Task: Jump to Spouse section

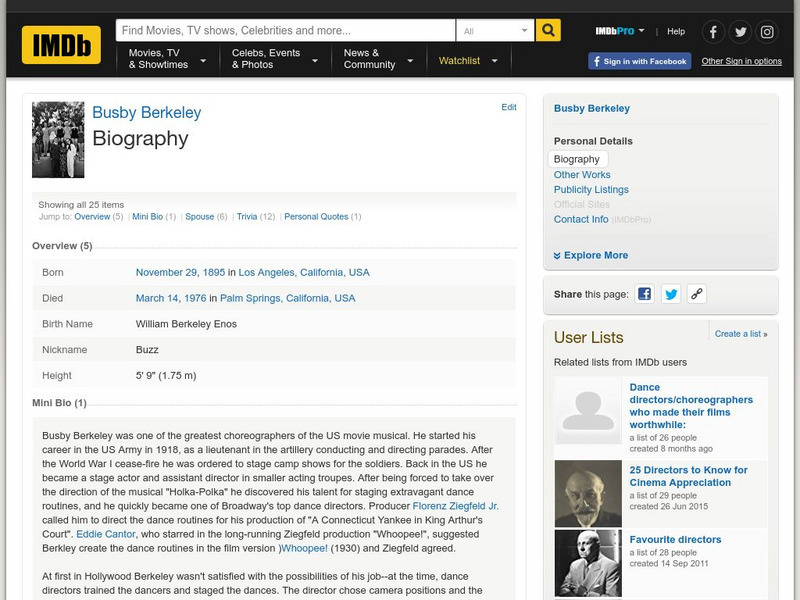Action: tap(199, 217)
